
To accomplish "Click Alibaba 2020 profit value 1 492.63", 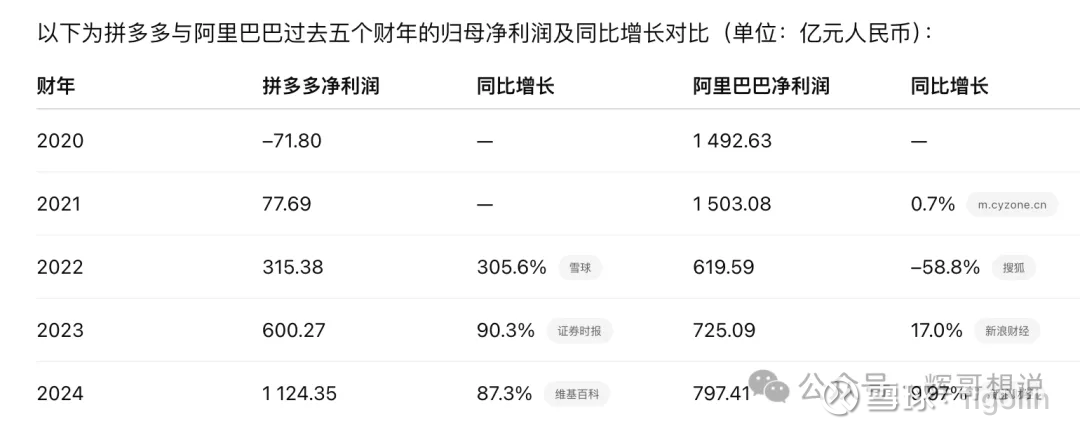I will point(732,141).
